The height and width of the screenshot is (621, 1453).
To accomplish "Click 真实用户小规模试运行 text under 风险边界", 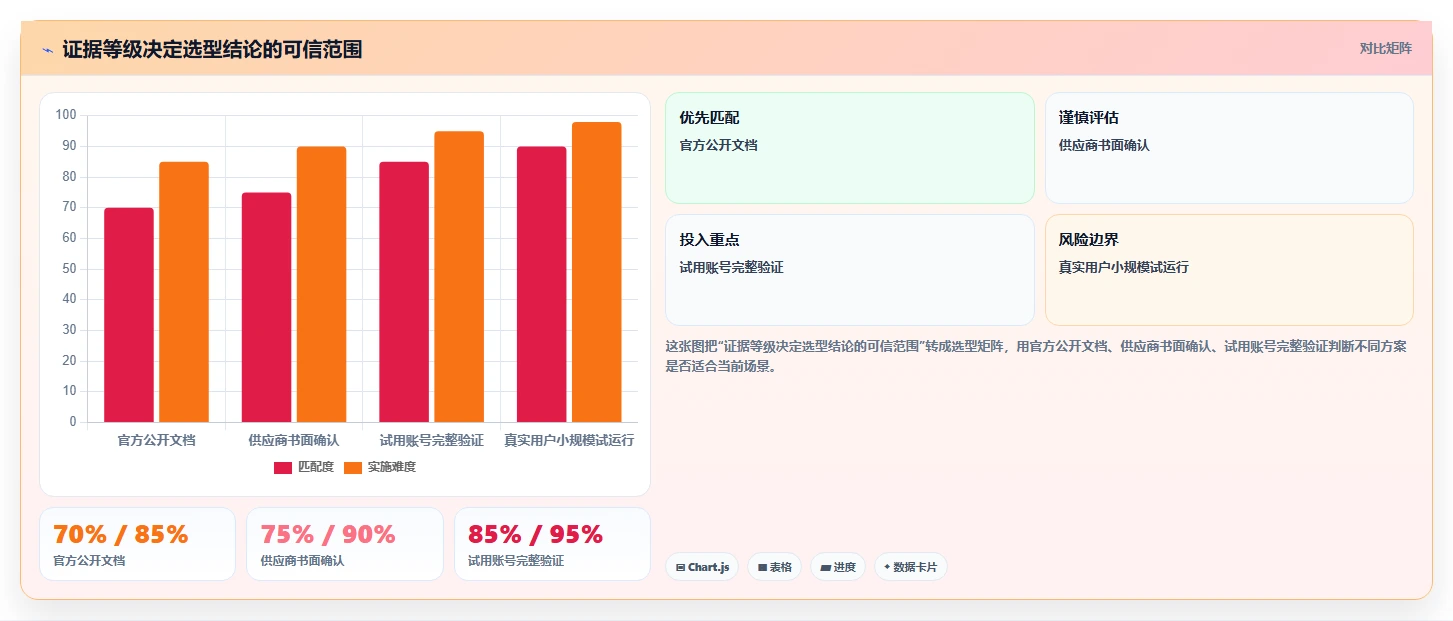I will pos(1124,267).
